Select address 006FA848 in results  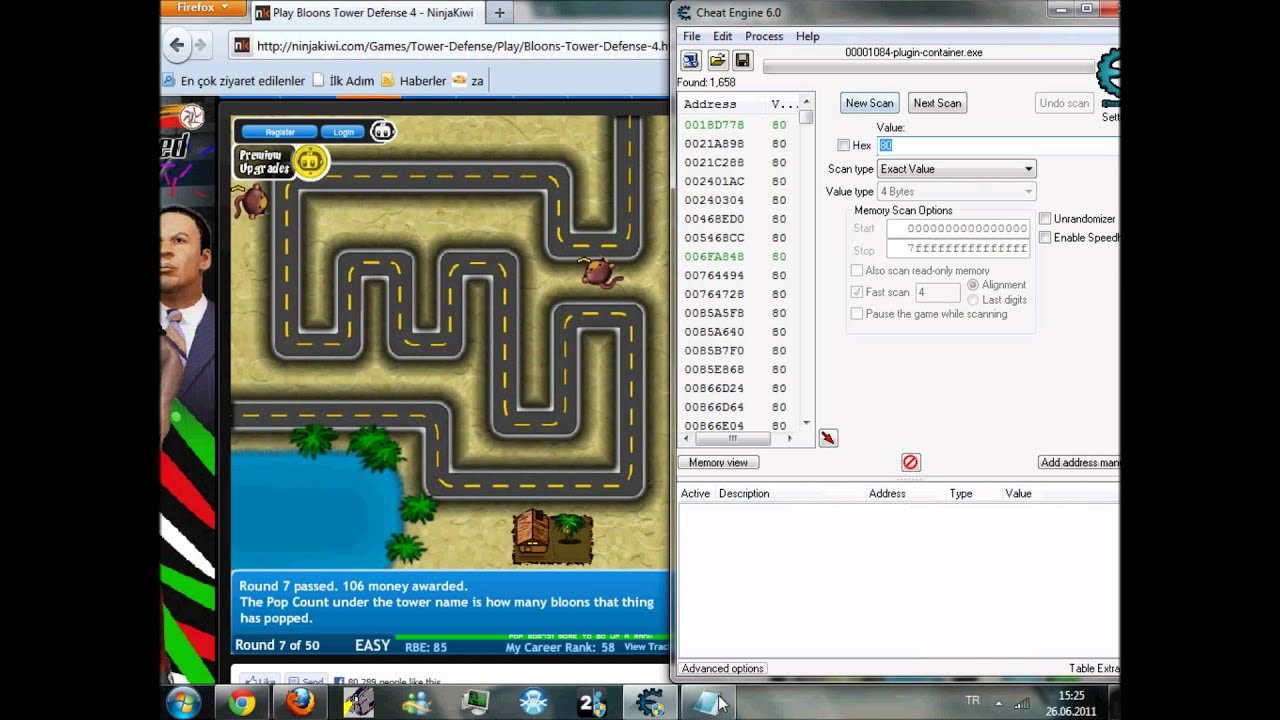click(x=738, y=257)
